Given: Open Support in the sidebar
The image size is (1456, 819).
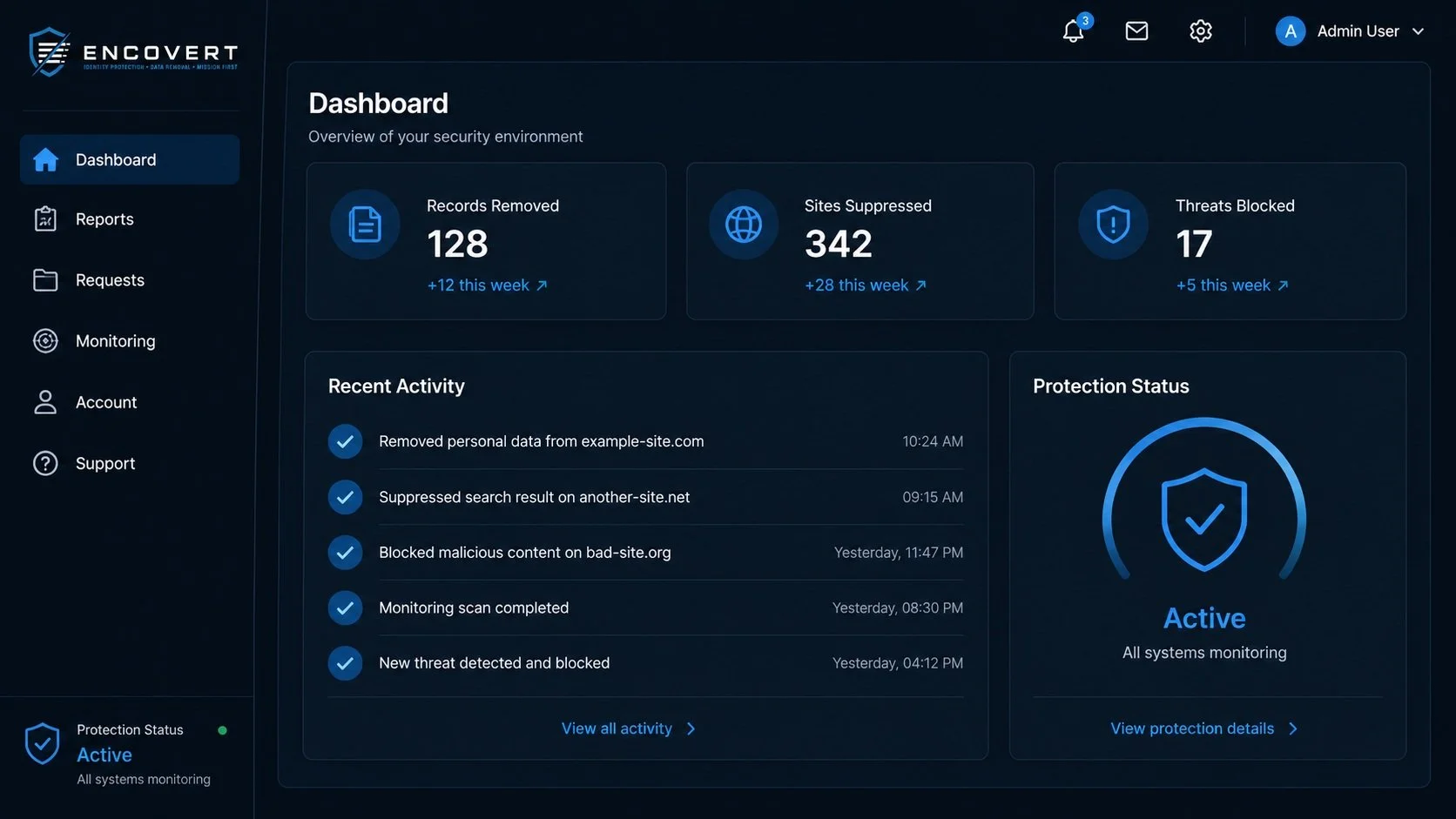Looking at the screenshot, I should [x=130, y=463].
